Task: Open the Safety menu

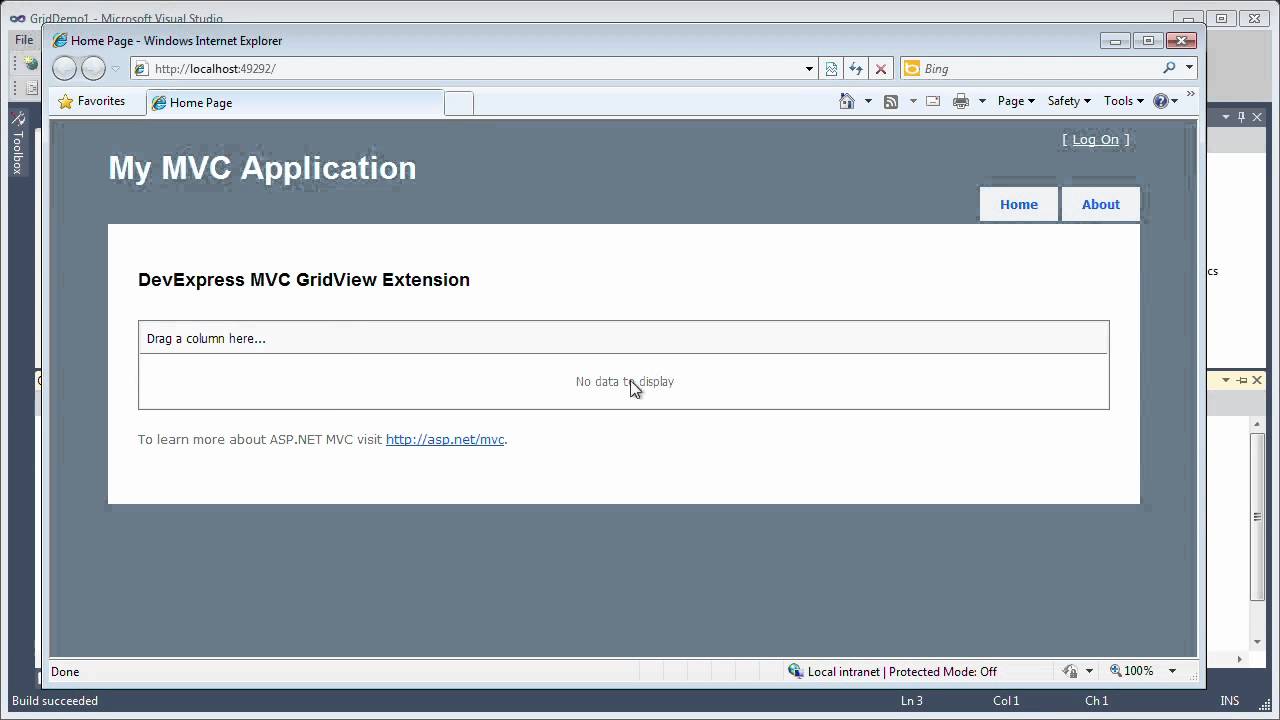Action: point(1069,101)
